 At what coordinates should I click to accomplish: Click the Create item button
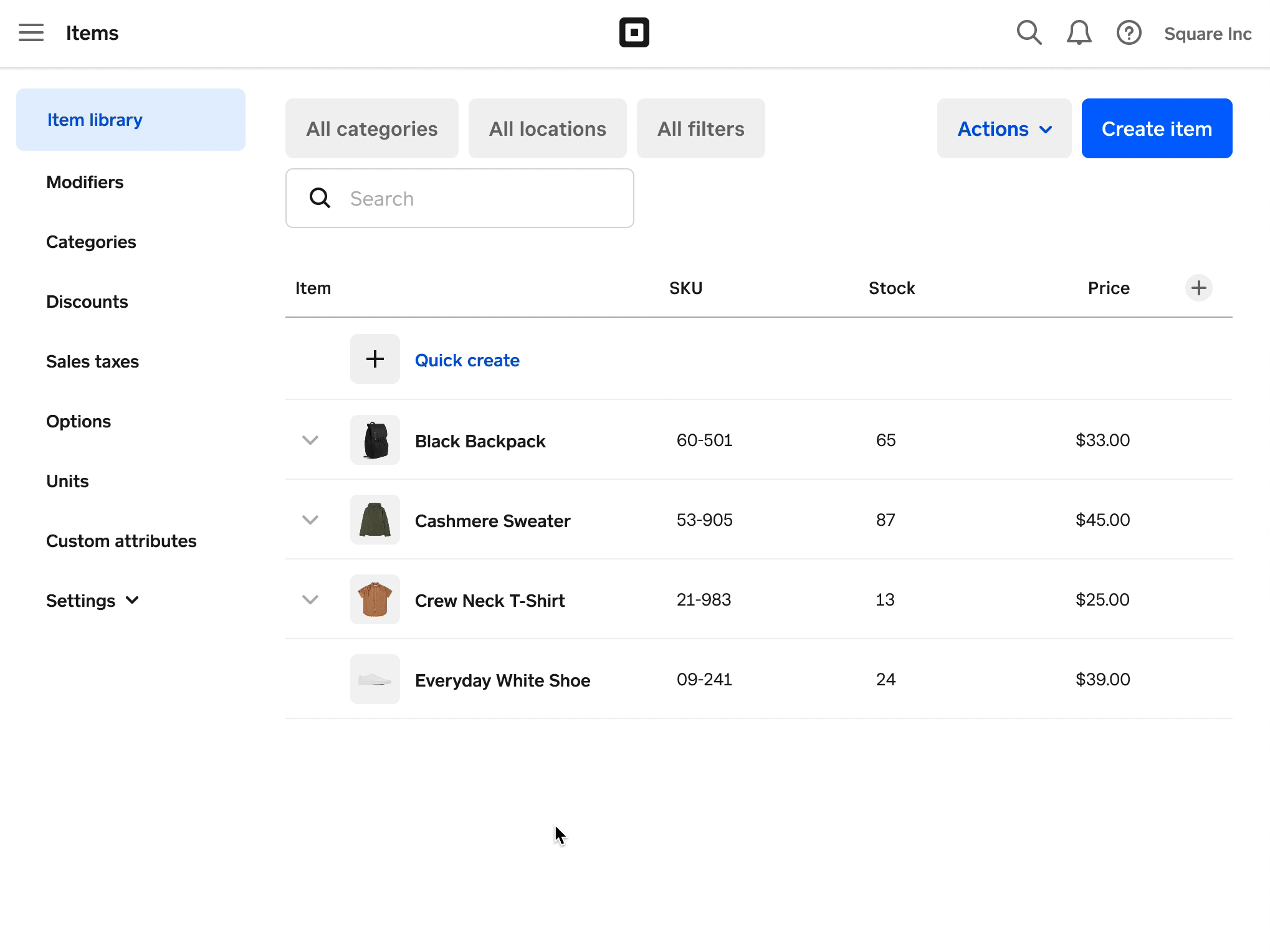click(1156, 128)
